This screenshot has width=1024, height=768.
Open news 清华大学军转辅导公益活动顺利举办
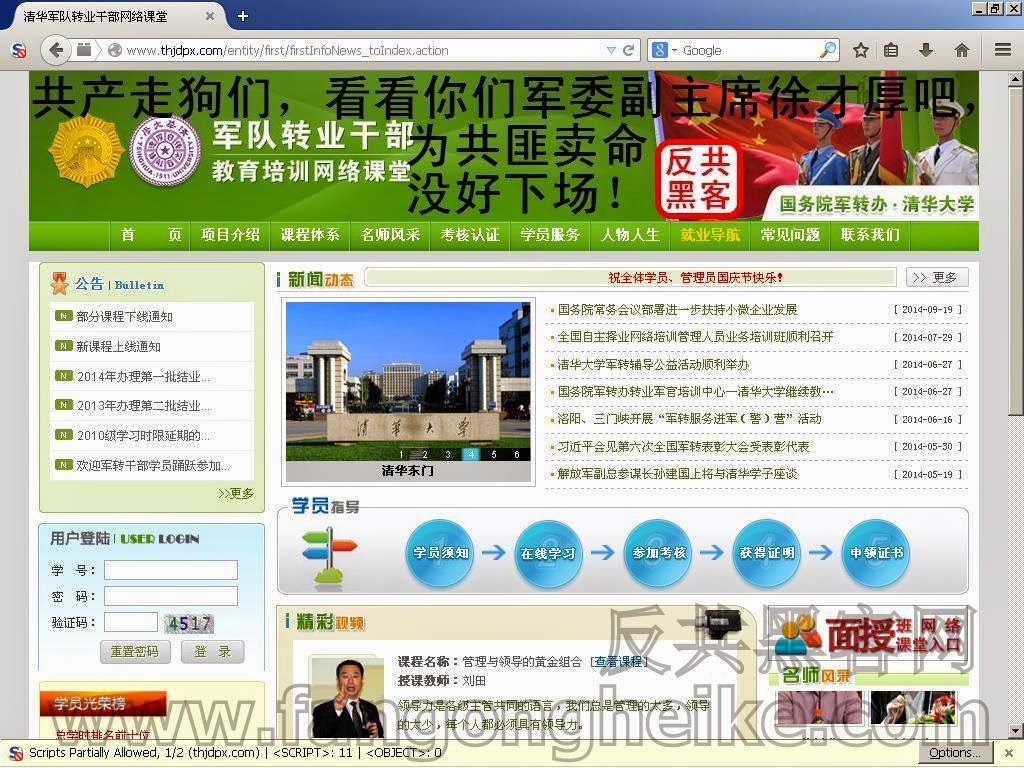click(653, 364)
